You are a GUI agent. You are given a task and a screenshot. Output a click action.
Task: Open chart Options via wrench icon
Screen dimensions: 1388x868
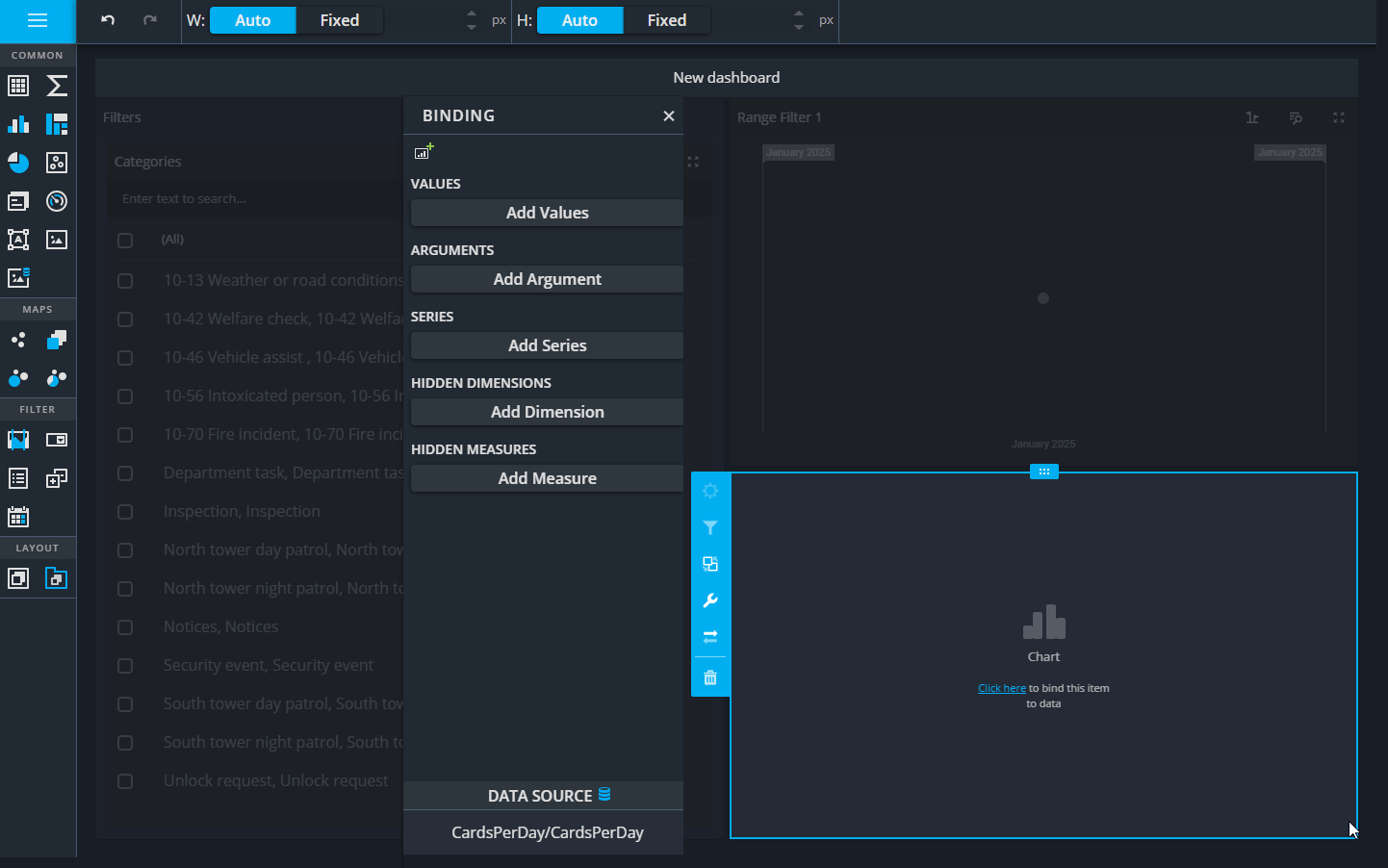[x=710, y=600]
